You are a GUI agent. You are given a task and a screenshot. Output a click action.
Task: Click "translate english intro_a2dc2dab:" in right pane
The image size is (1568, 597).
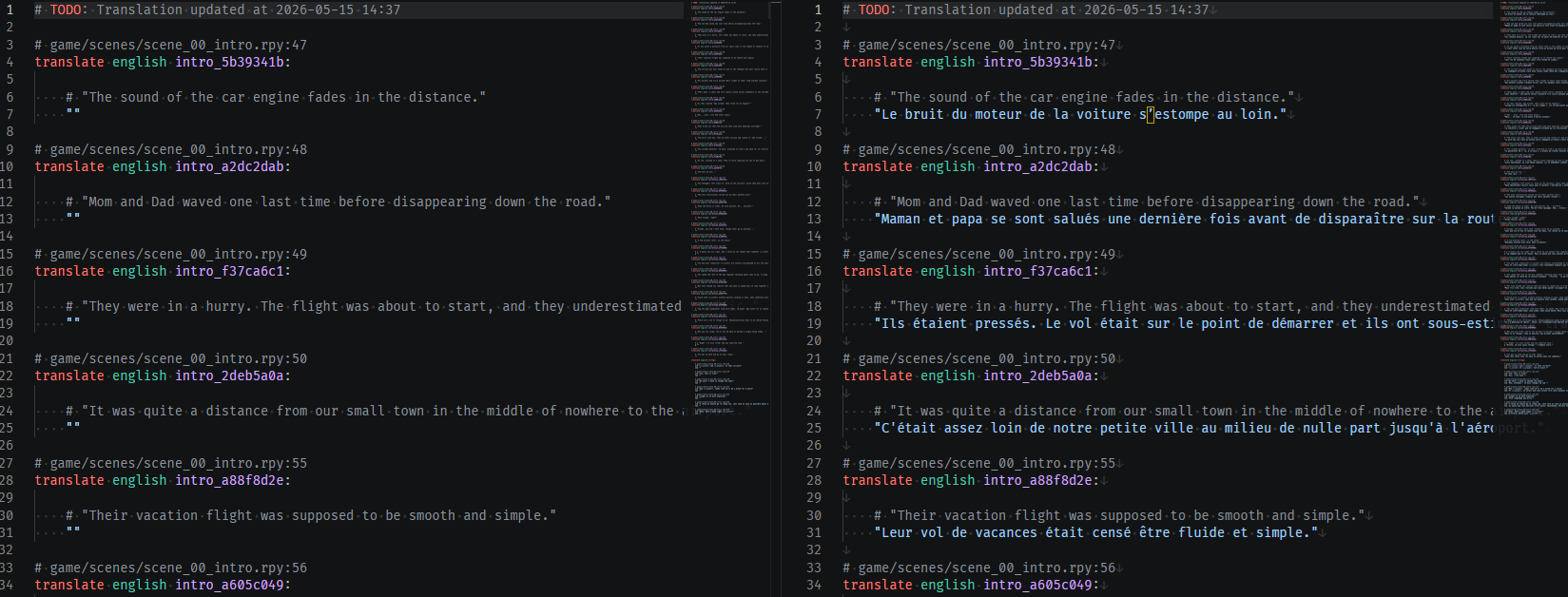[971, 166]
